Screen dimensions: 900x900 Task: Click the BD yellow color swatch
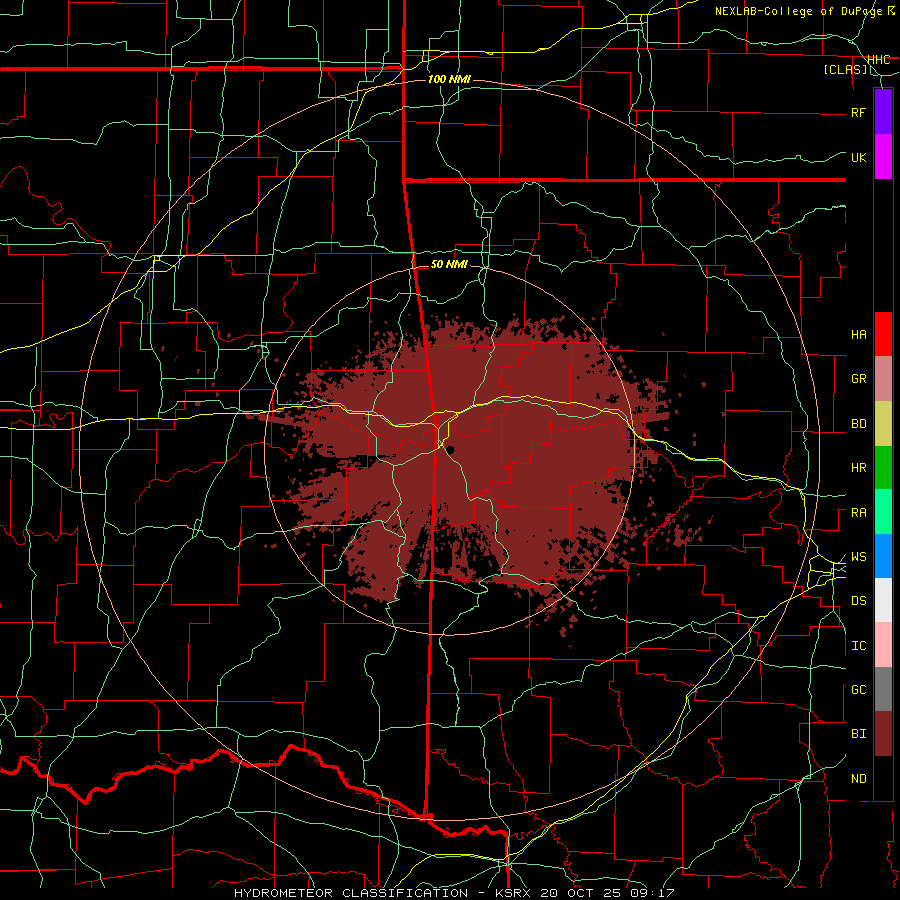[x=883, y=424]
